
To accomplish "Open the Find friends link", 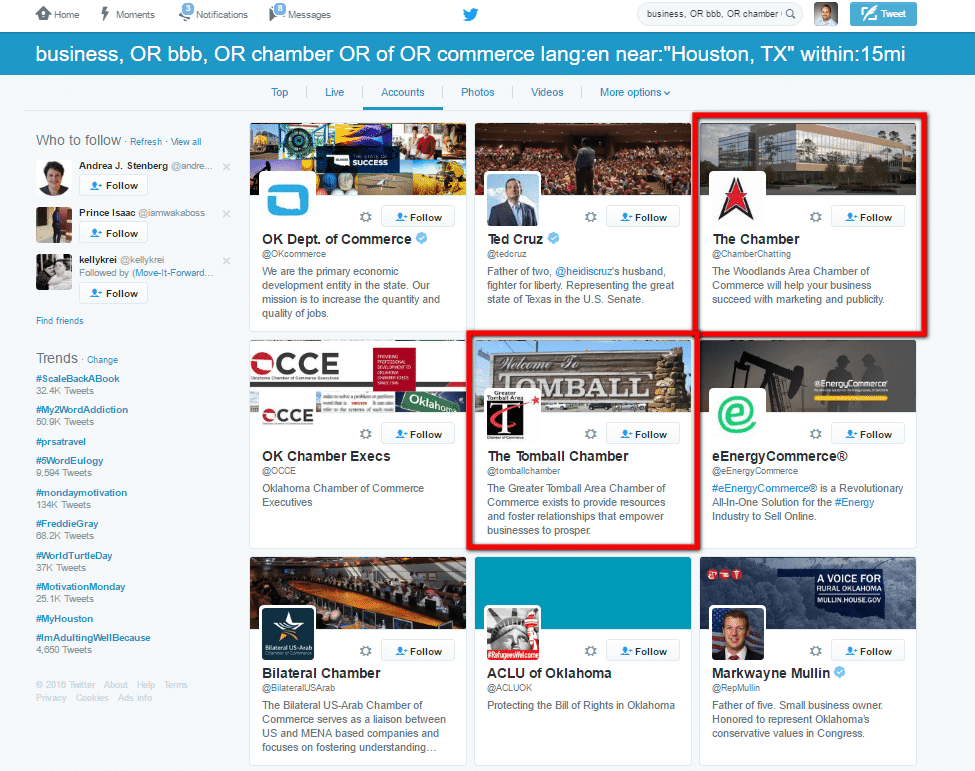I will (x=60, y=321).
